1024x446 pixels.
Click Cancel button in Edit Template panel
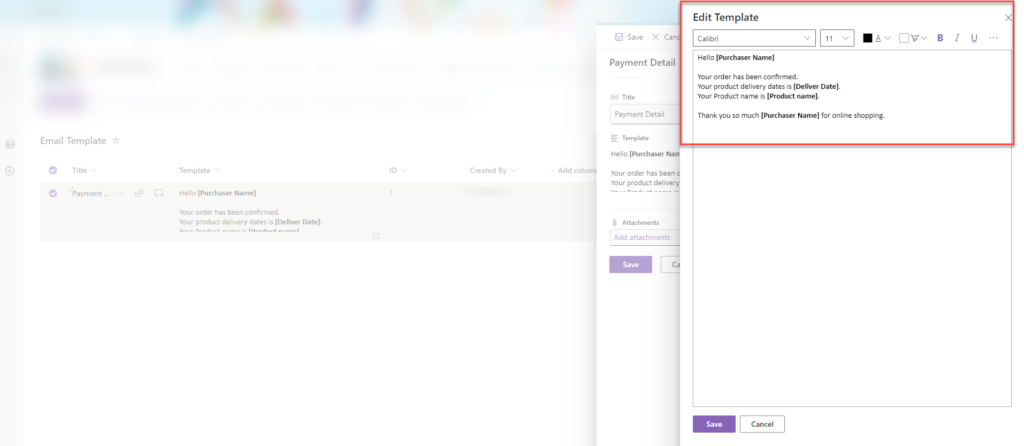point(762,424)
